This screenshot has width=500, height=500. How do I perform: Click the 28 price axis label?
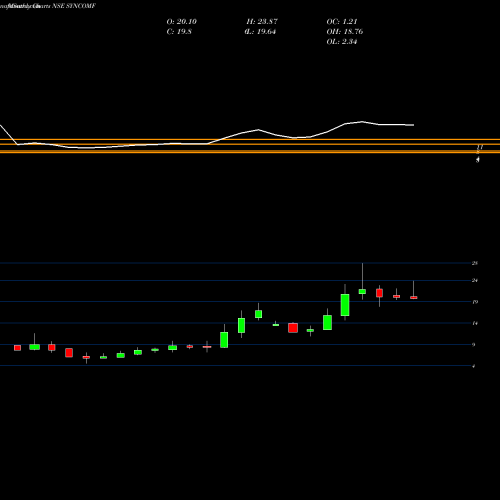(x=475, y=263)
